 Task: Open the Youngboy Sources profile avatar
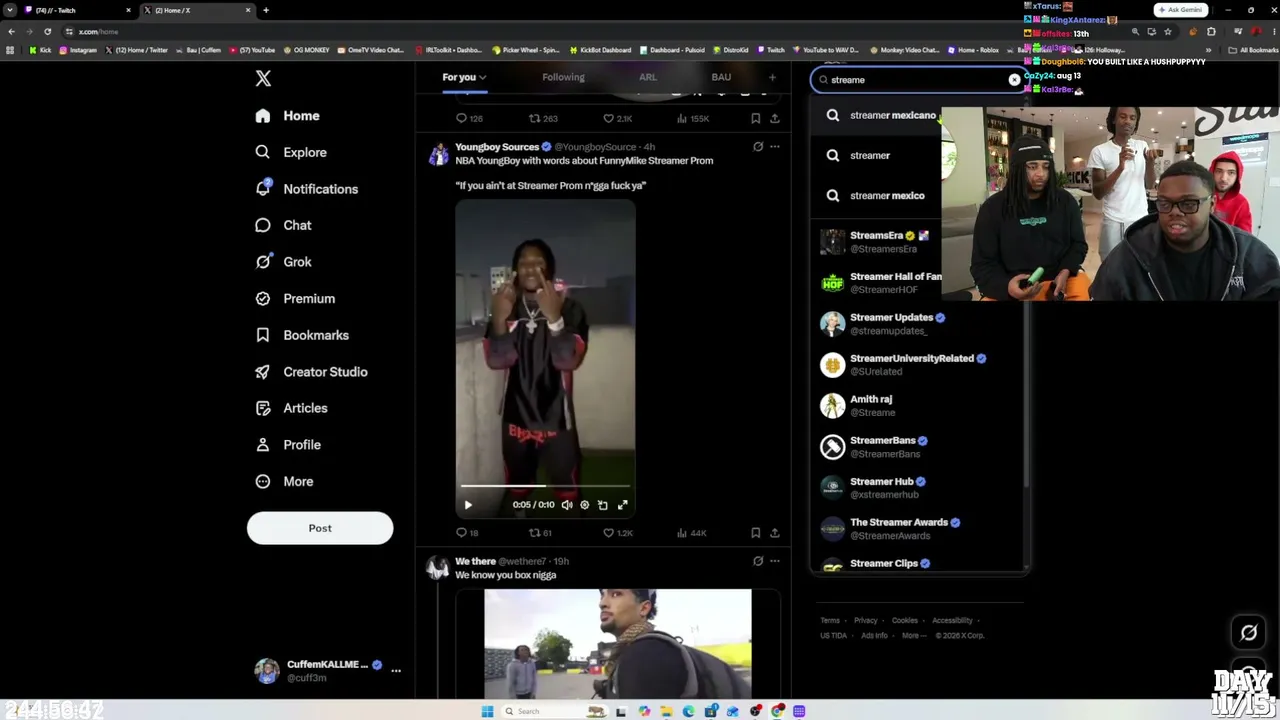click(438, 155)
